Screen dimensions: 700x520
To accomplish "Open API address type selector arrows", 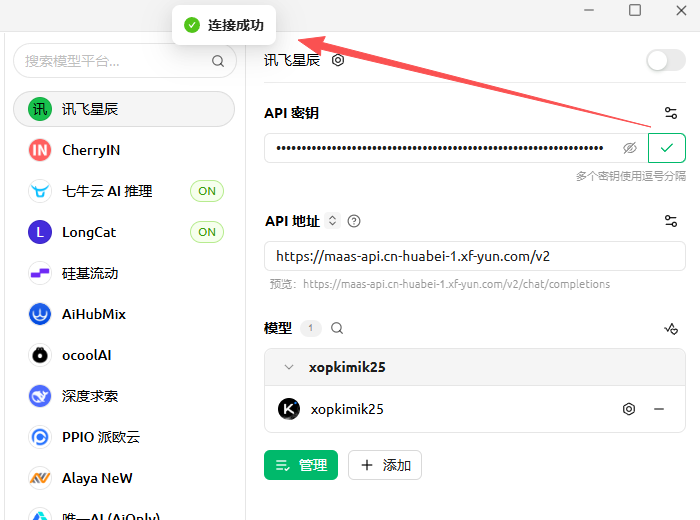I will click(333, 221).
